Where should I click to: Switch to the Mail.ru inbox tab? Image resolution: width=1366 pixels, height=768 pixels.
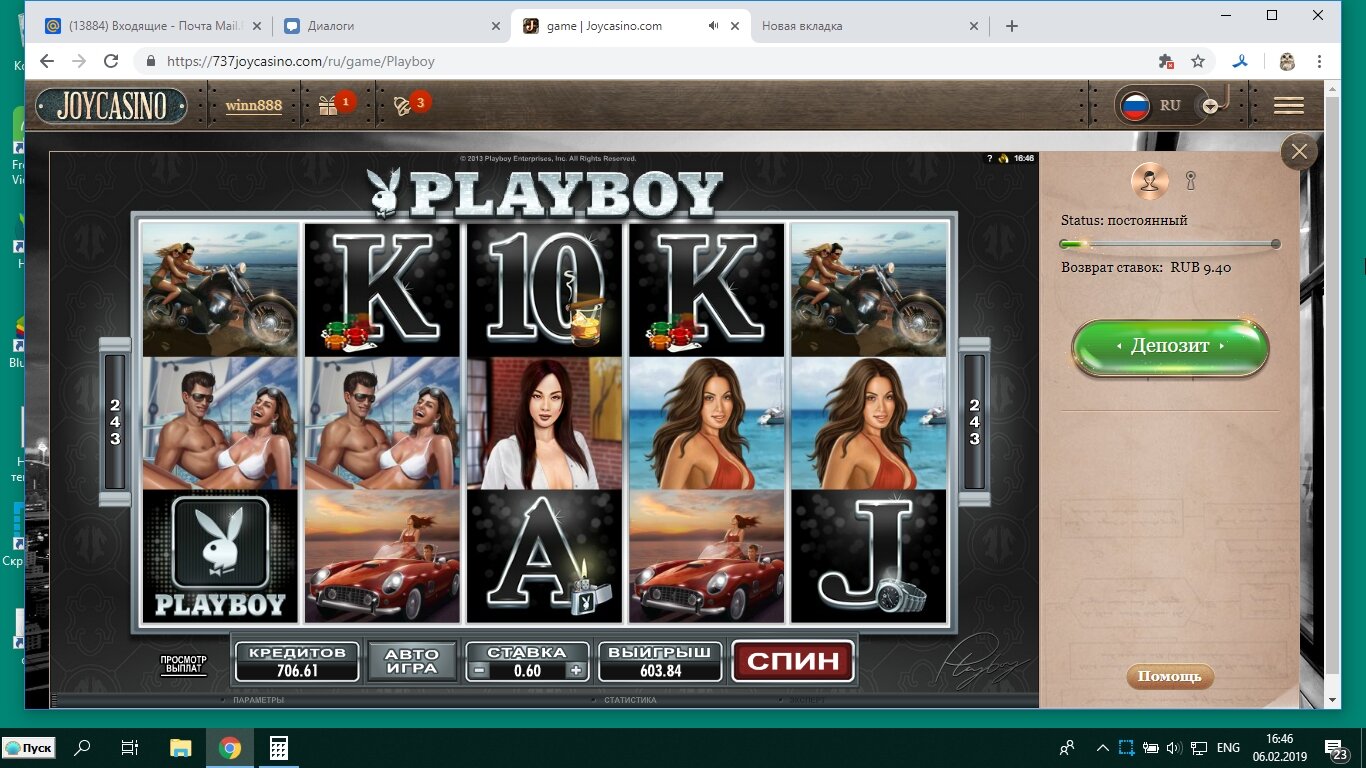(x=150, y=26)
